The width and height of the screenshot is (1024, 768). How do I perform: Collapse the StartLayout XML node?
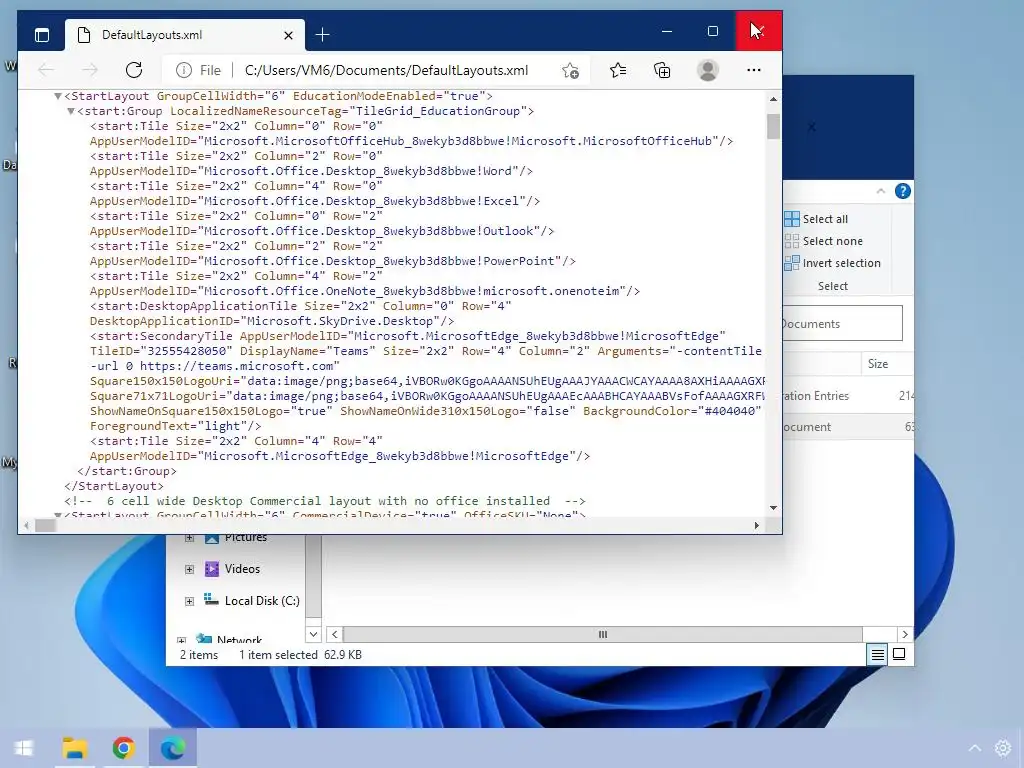click(57, 96)
